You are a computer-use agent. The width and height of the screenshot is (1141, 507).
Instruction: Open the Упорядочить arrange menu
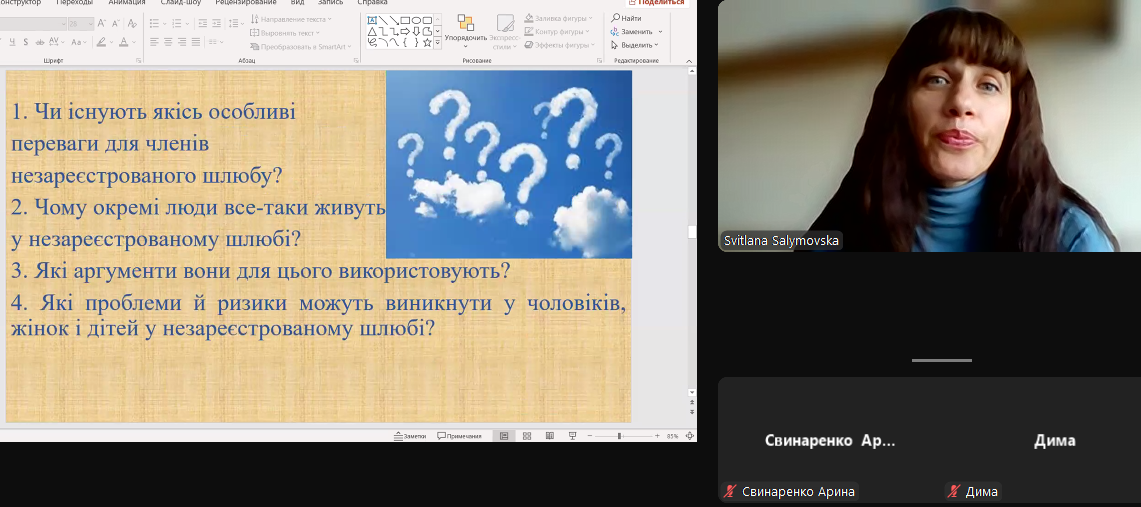pyautogui.click(x=466, y=32)
